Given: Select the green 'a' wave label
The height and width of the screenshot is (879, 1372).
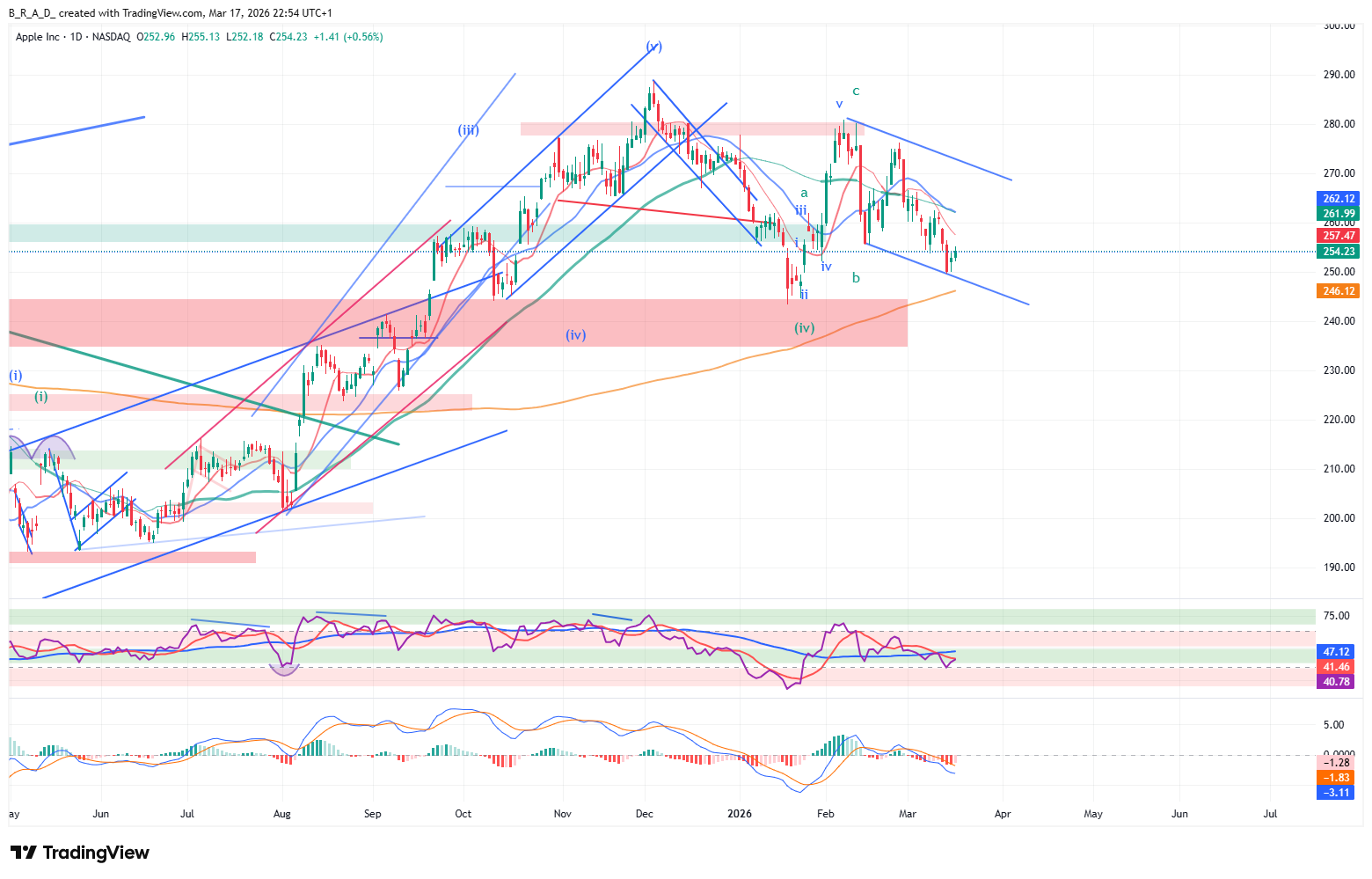Looking at the screenshot, I should (x=804, y=194).
